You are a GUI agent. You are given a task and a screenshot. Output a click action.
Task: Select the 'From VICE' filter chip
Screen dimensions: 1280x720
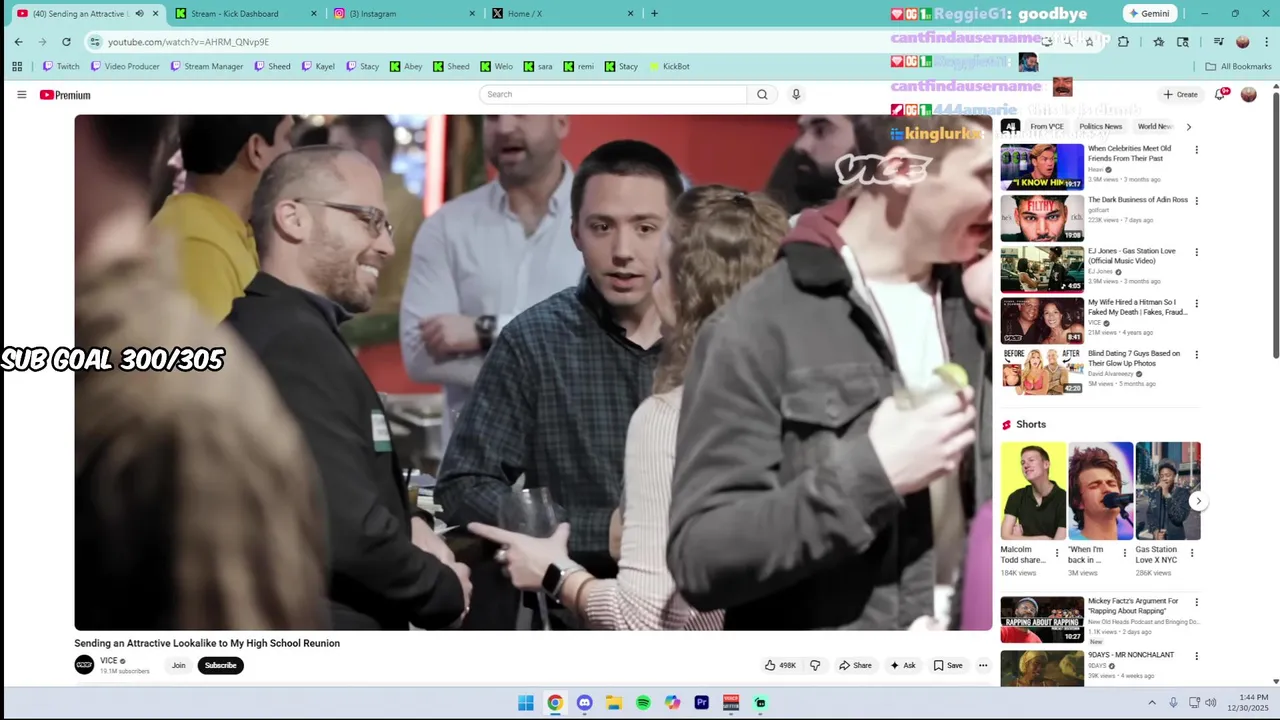[1046, 127]
